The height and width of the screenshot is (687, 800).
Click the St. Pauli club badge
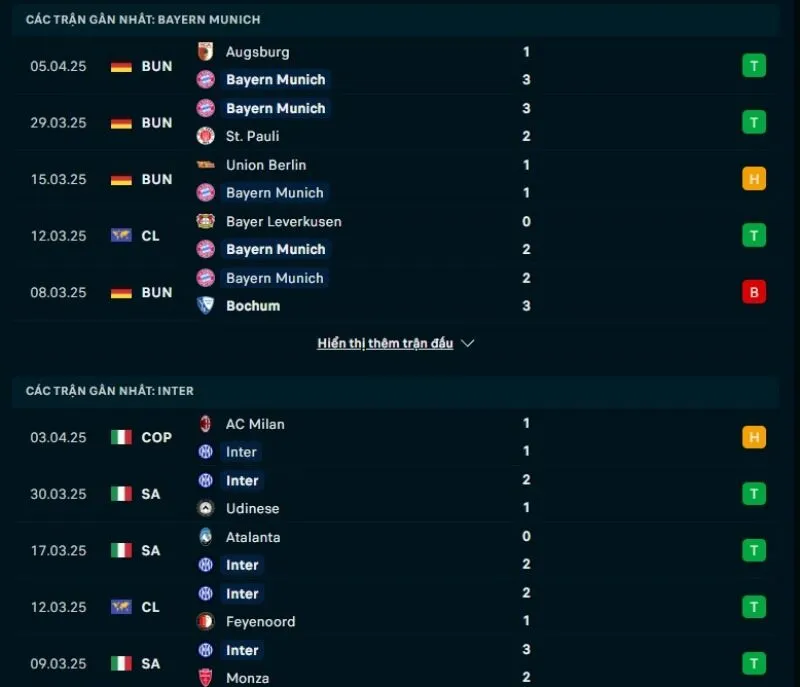(206, 136)
